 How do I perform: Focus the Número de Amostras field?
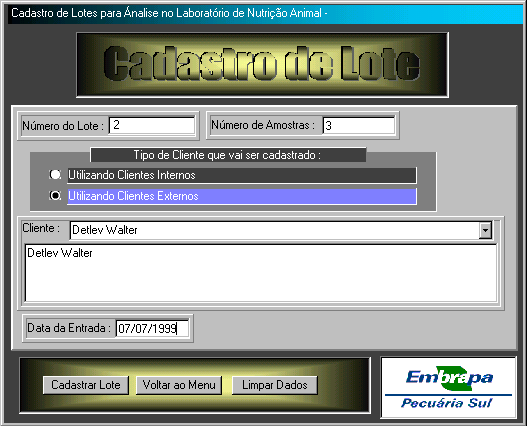point(359,125)
